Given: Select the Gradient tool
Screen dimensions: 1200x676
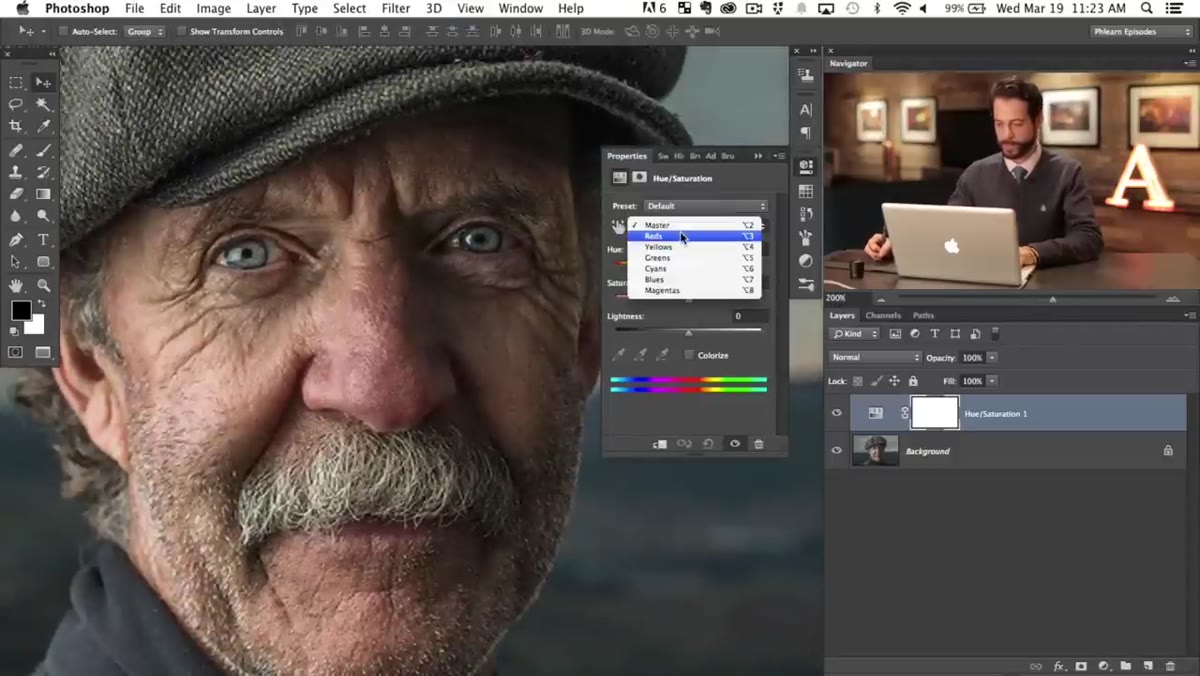Looking at the screenshot, I should point(43,194).
